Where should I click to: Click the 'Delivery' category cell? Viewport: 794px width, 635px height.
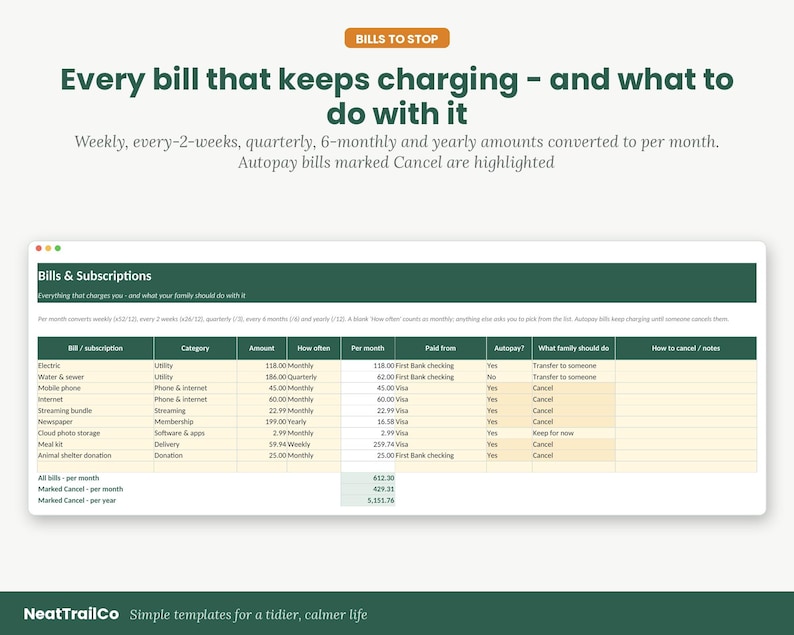195,444
